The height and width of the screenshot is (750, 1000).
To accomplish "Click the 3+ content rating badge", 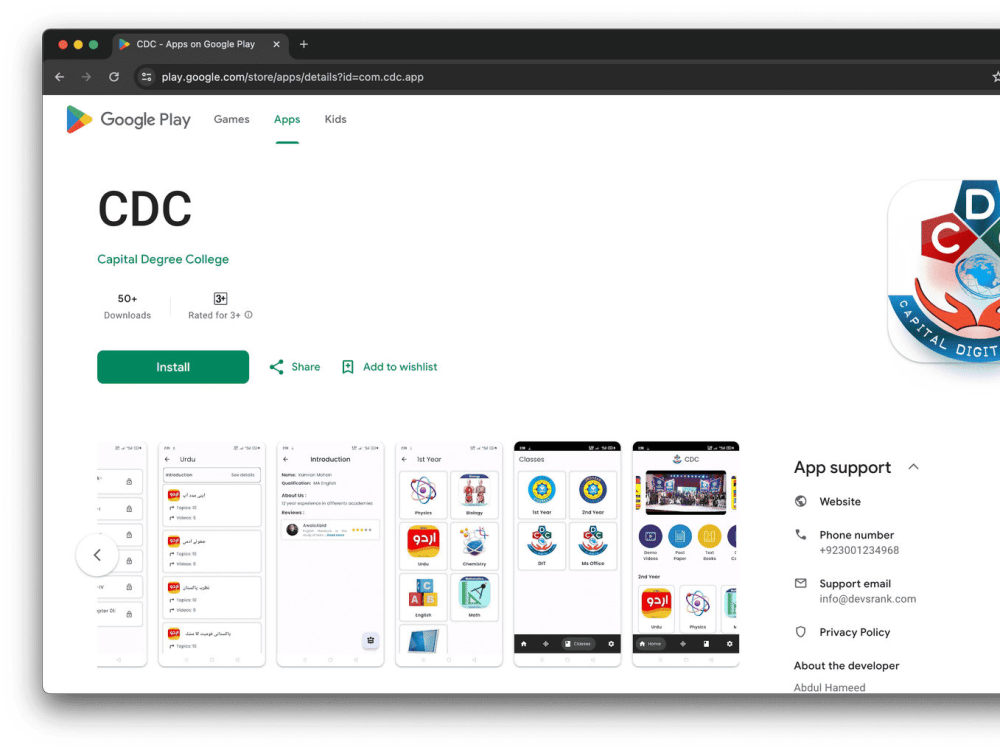I will pyautogui.click(x=220, y=298).
